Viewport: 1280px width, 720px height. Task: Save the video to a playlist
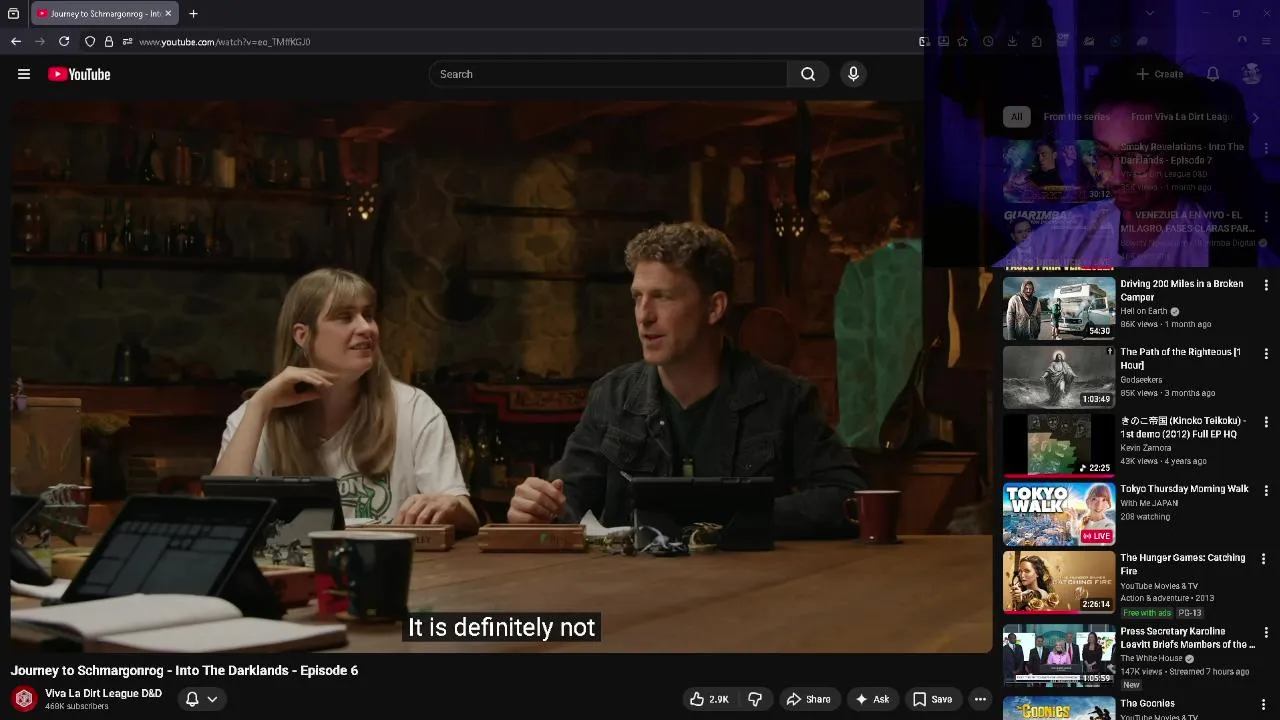point(932,699)
